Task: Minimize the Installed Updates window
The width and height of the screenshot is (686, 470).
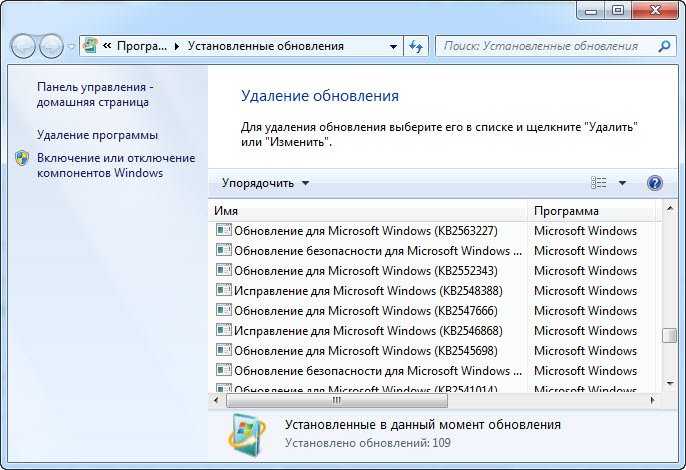Action: tap(591, 11)
